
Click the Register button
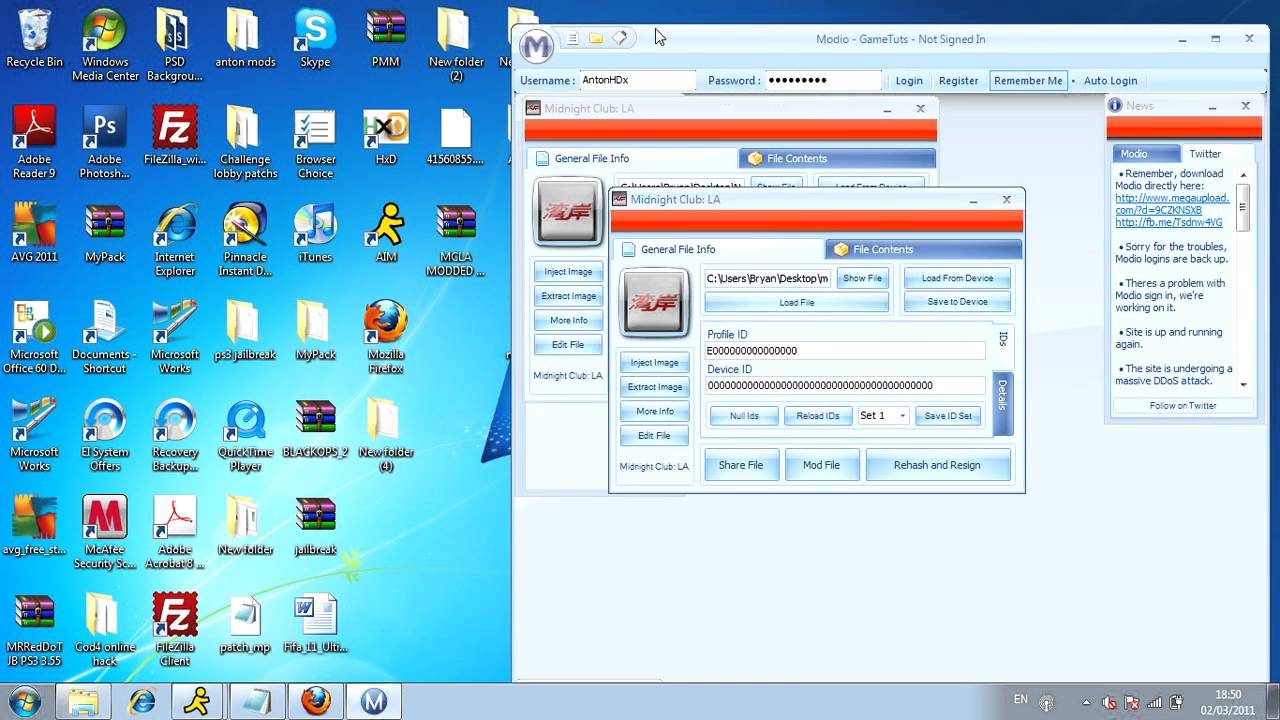tap(958, 81)
